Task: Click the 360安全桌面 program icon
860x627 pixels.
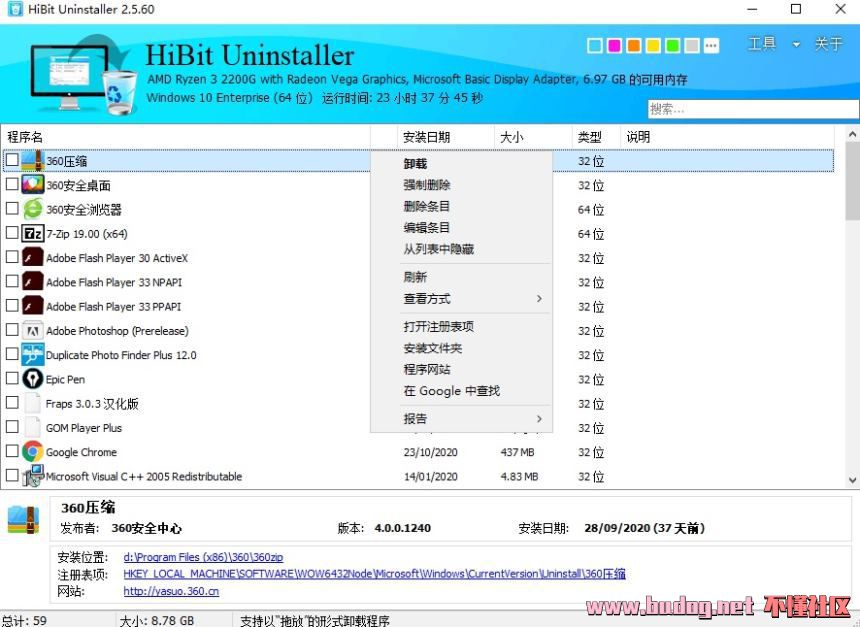Action: click(32, 185)
